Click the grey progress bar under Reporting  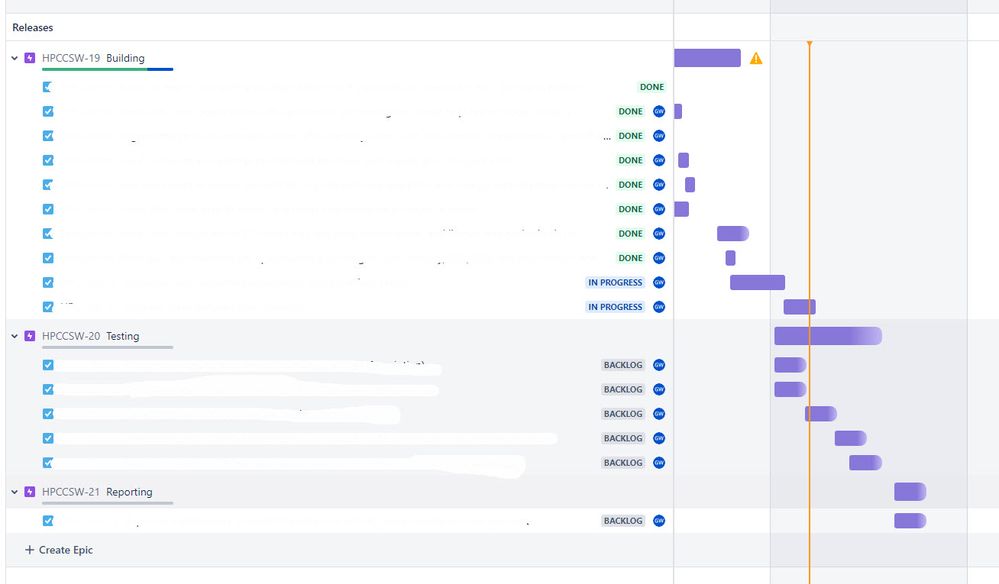coord(108,503)
